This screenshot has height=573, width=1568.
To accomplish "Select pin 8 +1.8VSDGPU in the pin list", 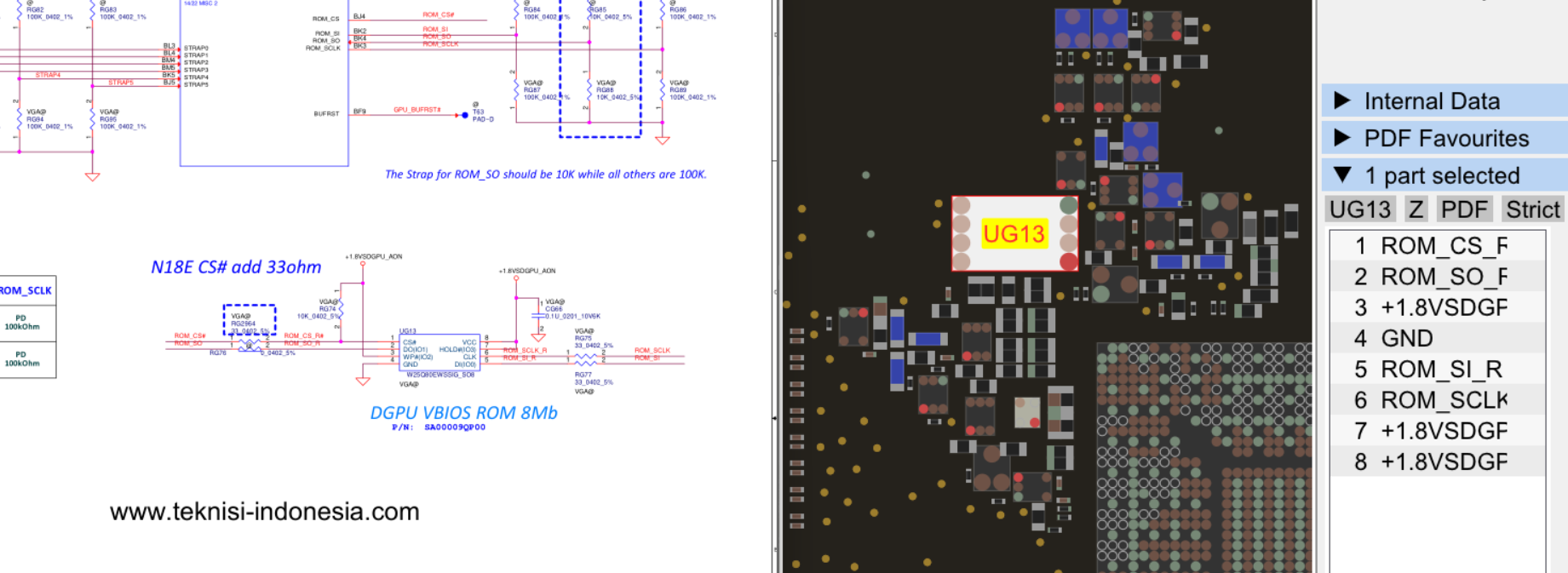I will (x=1438, y=461).
